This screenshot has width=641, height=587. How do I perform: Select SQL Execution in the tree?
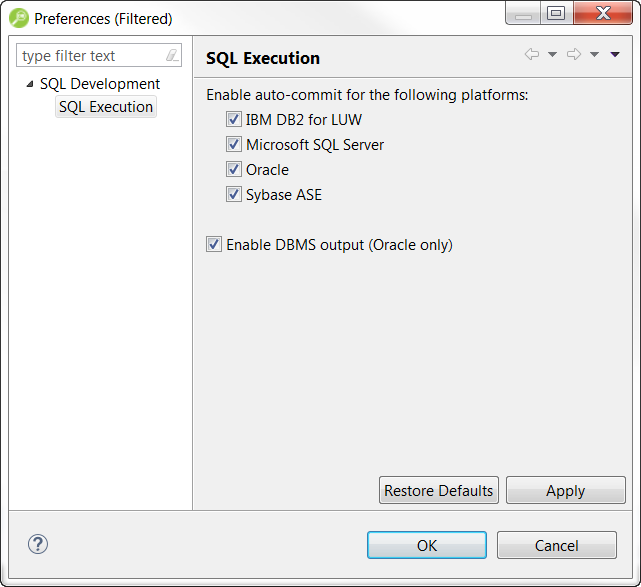pyautogui.click(x=106, y=107)
